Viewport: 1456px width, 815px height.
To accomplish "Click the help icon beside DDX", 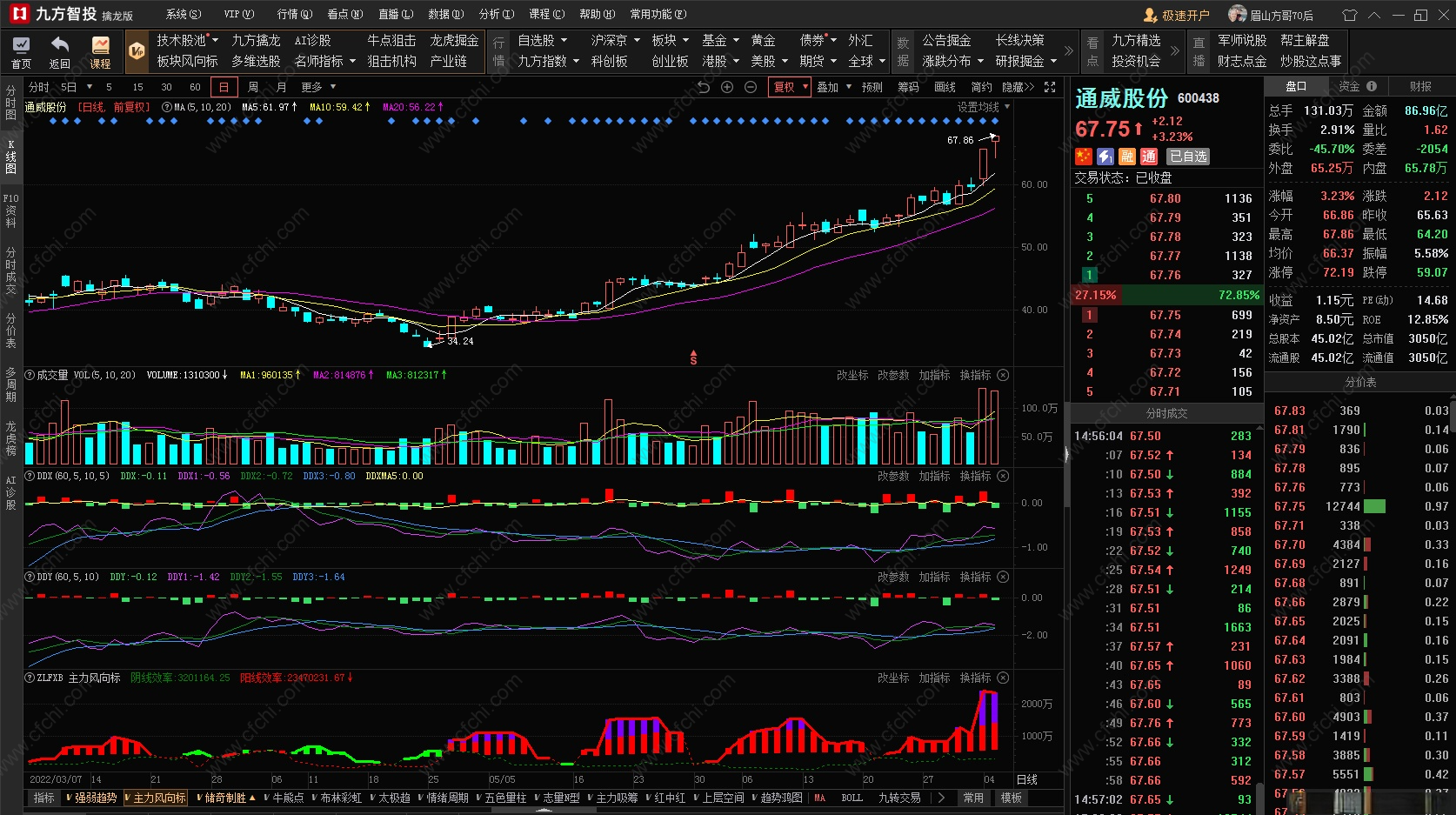I will pos(30,476).
